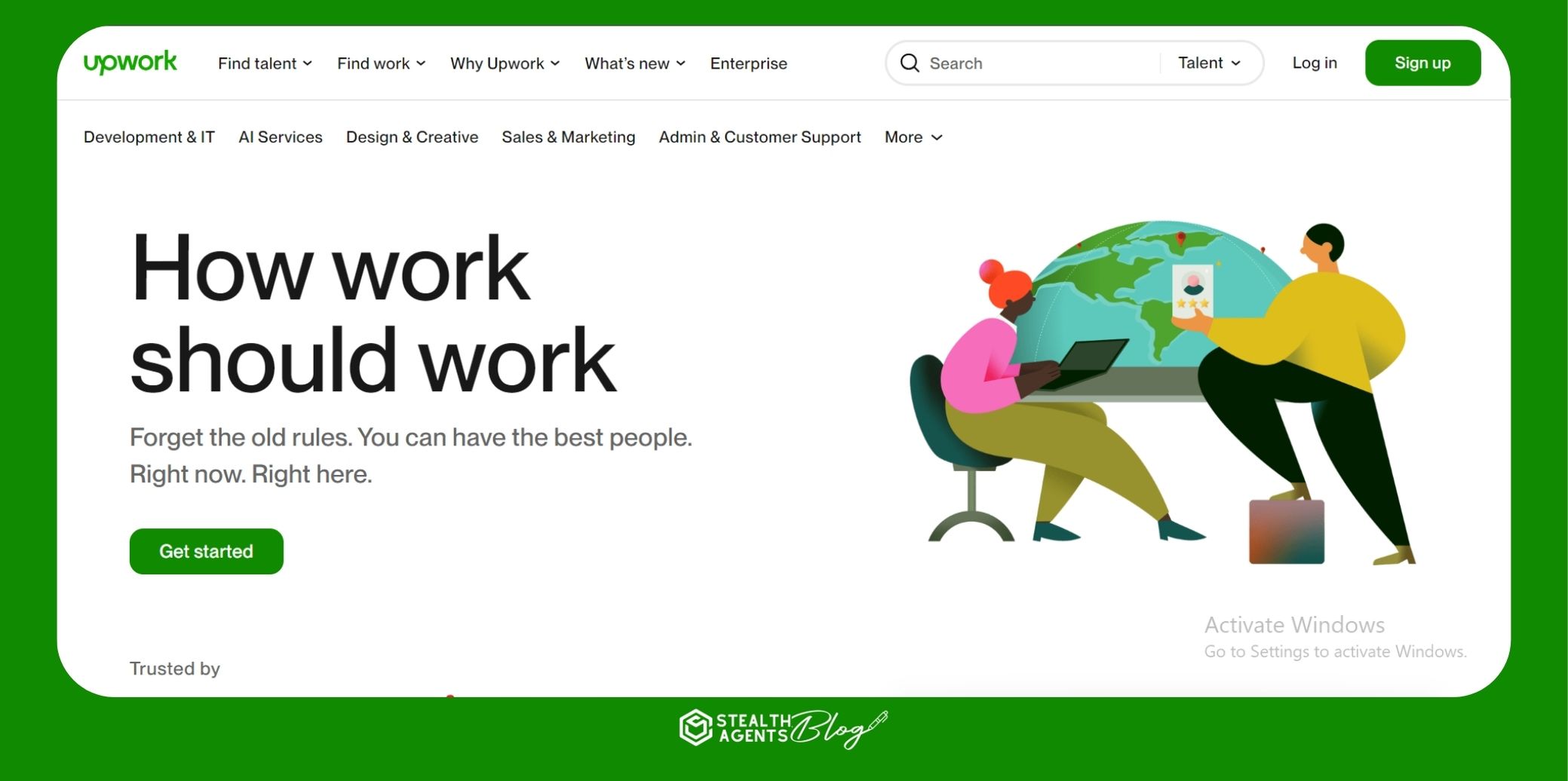Image resolution: width=1568 pixels, height=781 pixels.
Task: Click the search magnifier icon
Action: click(x=910, y=63)
